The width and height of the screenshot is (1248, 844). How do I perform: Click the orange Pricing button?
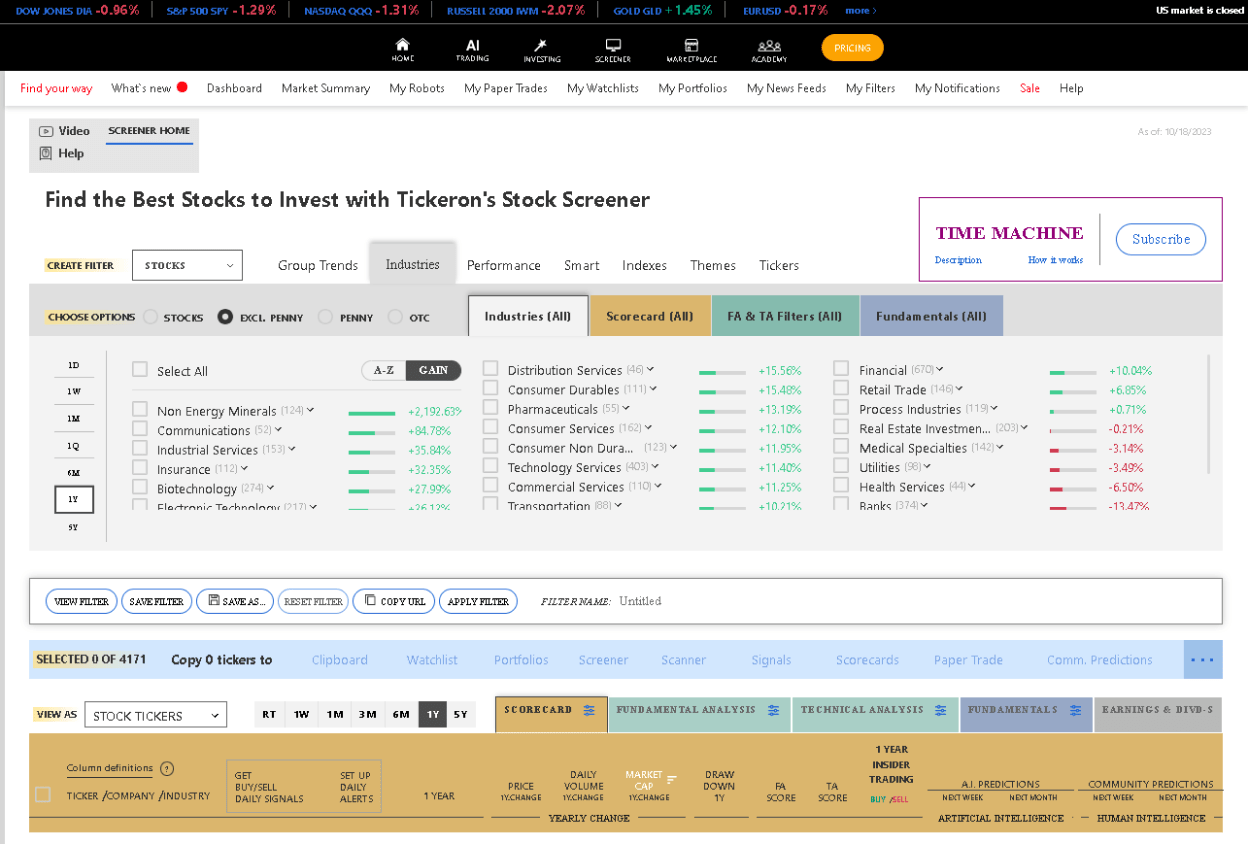tap(852, 47)
